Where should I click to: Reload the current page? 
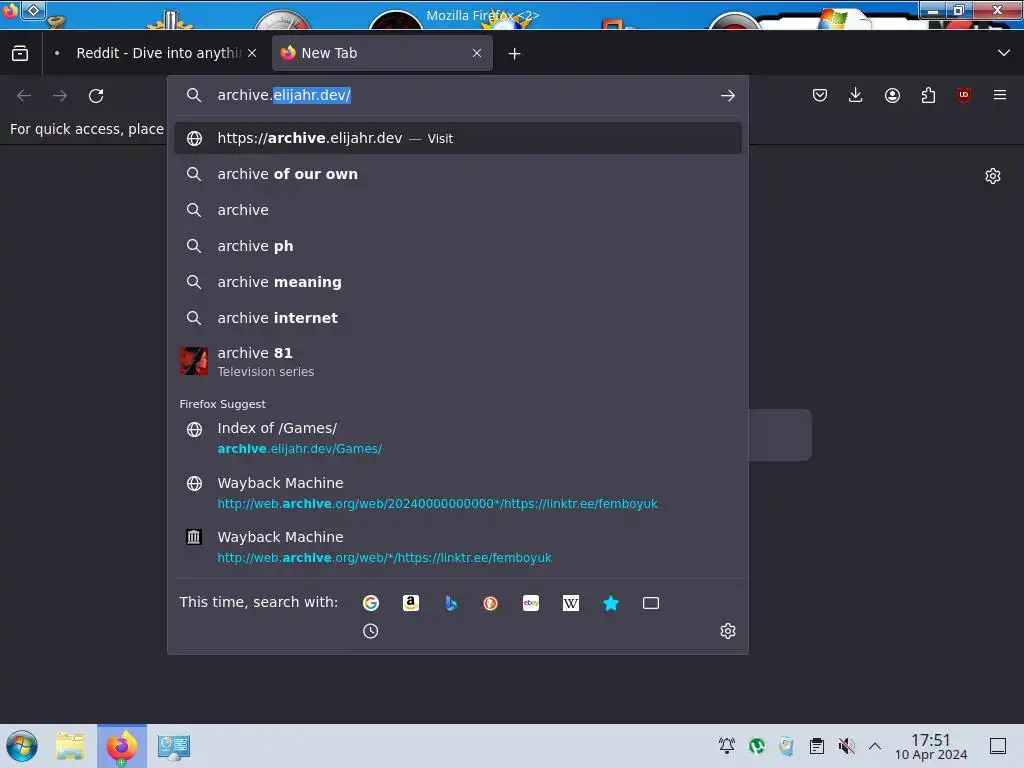[96, 96]
